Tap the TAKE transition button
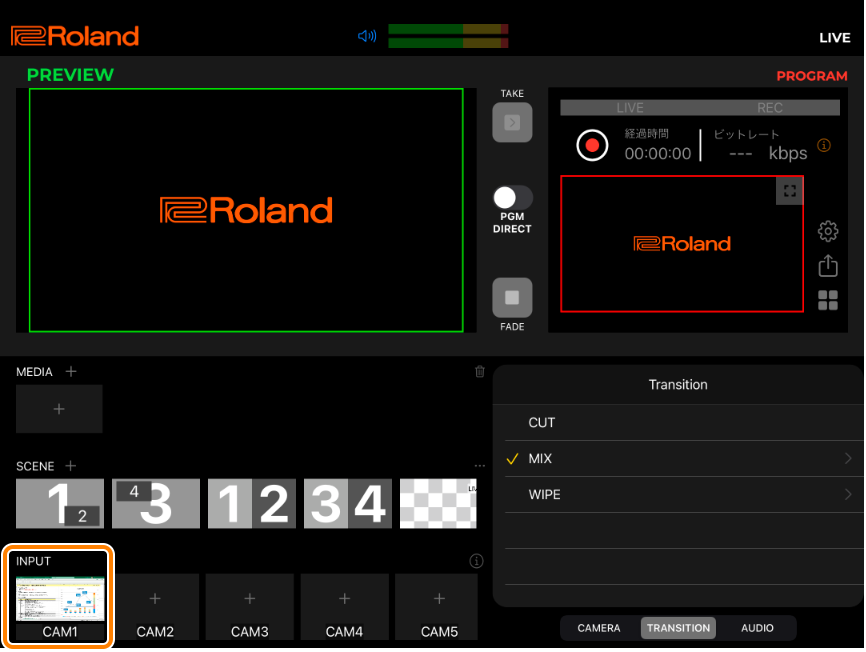 point(512,122)
